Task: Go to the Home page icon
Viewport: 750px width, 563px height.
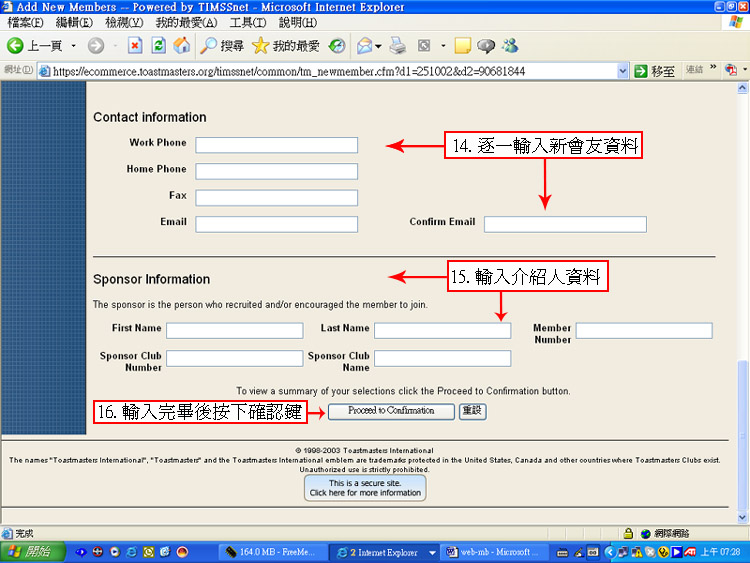Action: 181,46
